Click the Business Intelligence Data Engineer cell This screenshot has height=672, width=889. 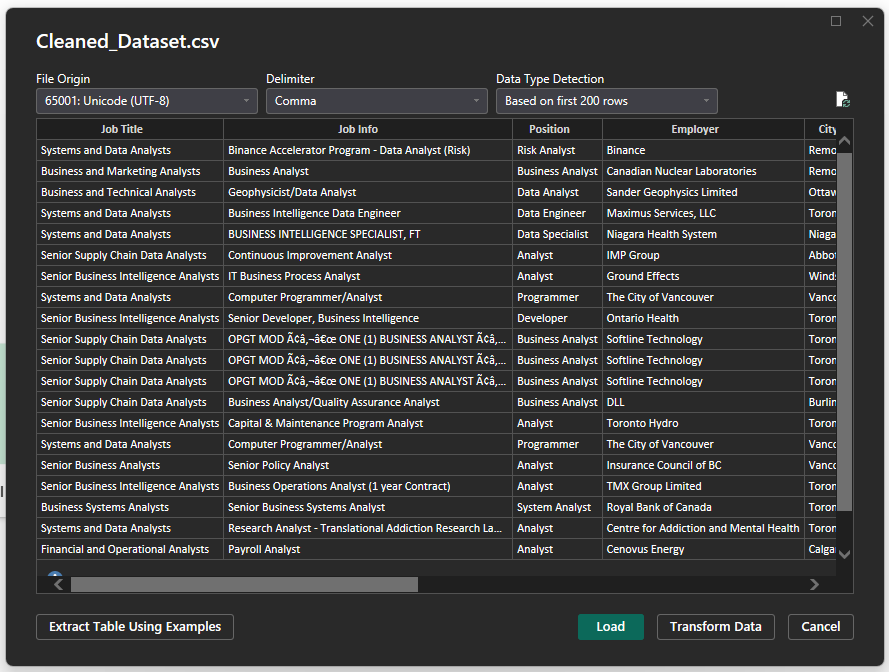pos(368,213)
